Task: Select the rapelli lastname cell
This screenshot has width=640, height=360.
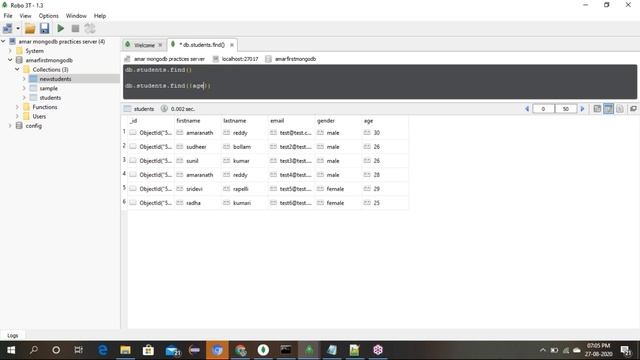Action: [x=244, y=189]
